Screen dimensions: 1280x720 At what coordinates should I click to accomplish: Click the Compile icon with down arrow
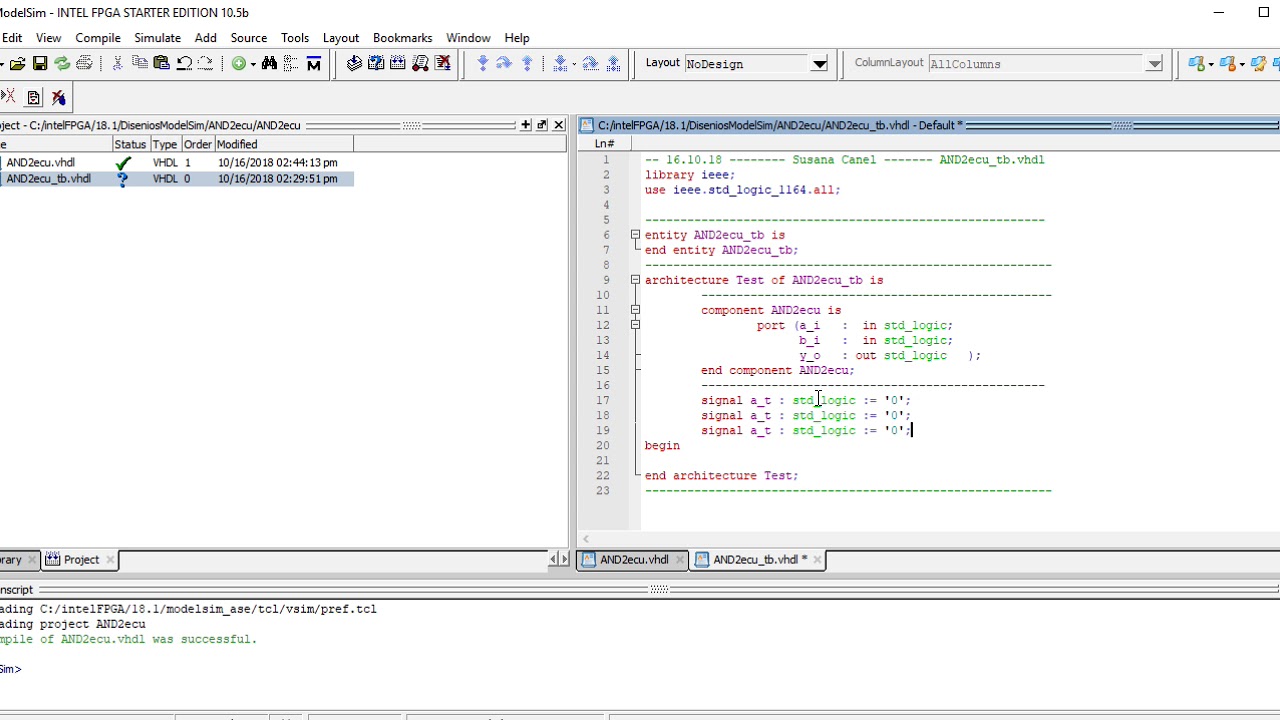pyautogui.click(x=354, y=64)
